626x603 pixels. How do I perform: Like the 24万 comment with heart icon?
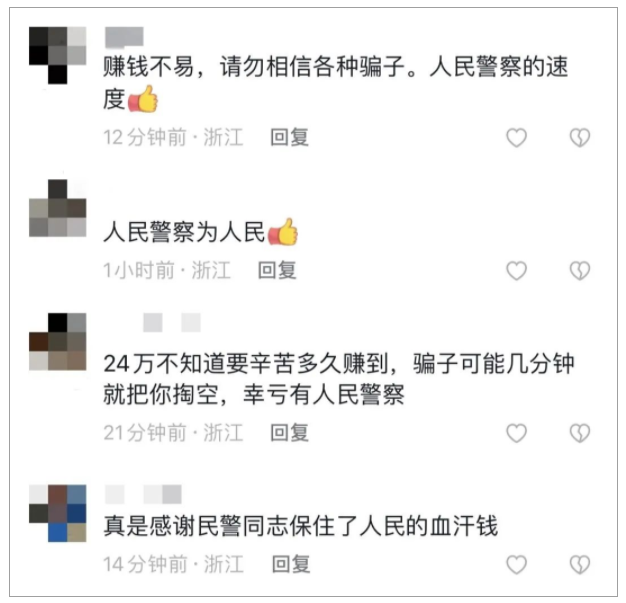tap(516, 433)
